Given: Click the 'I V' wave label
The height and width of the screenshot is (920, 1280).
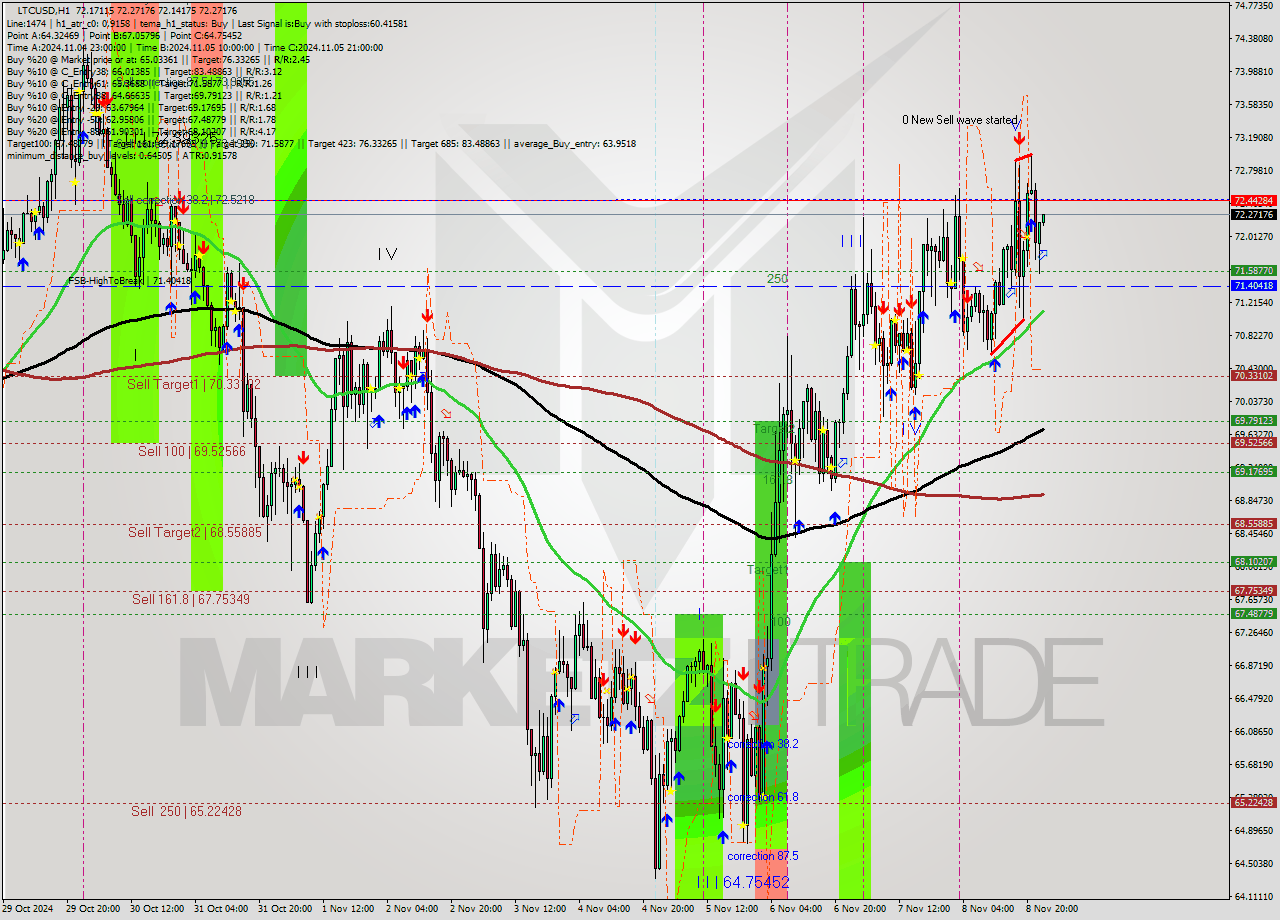Looking at the screenshot, I should pyautogui.click(x=387, y=255).
